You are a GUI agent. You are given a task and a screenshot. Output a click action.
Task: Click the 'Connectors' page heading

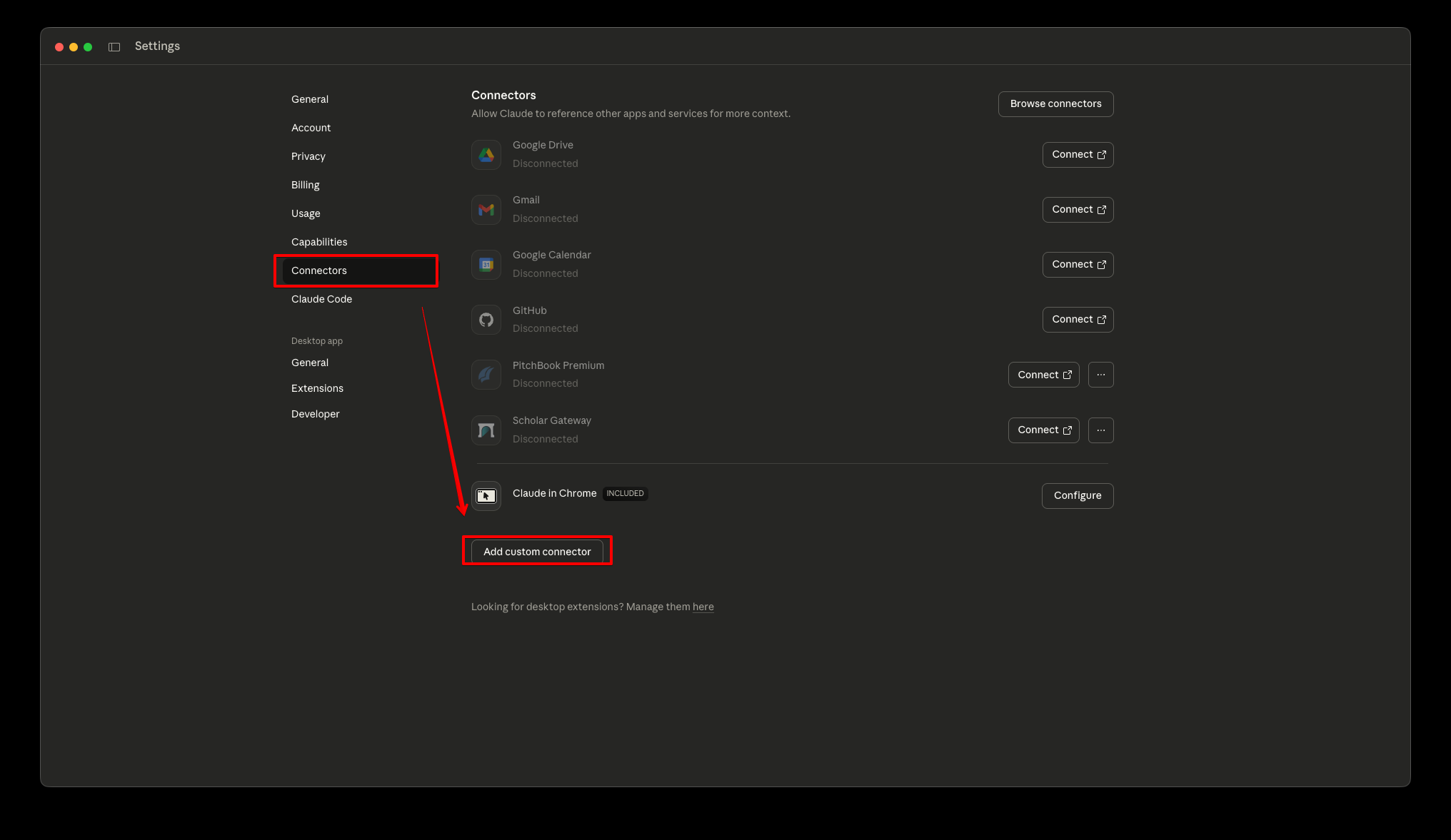(503, 95)
